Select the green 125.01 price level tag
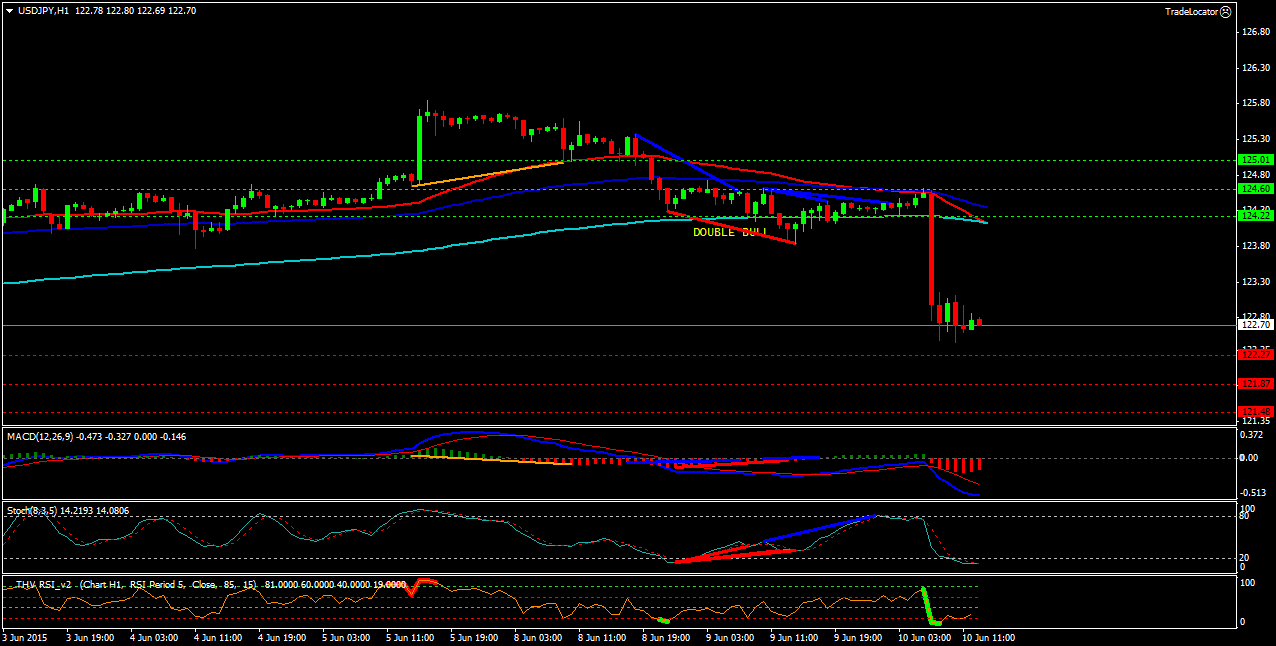This screenshot has height=646, width=1276. click(x=1254, y=160)
